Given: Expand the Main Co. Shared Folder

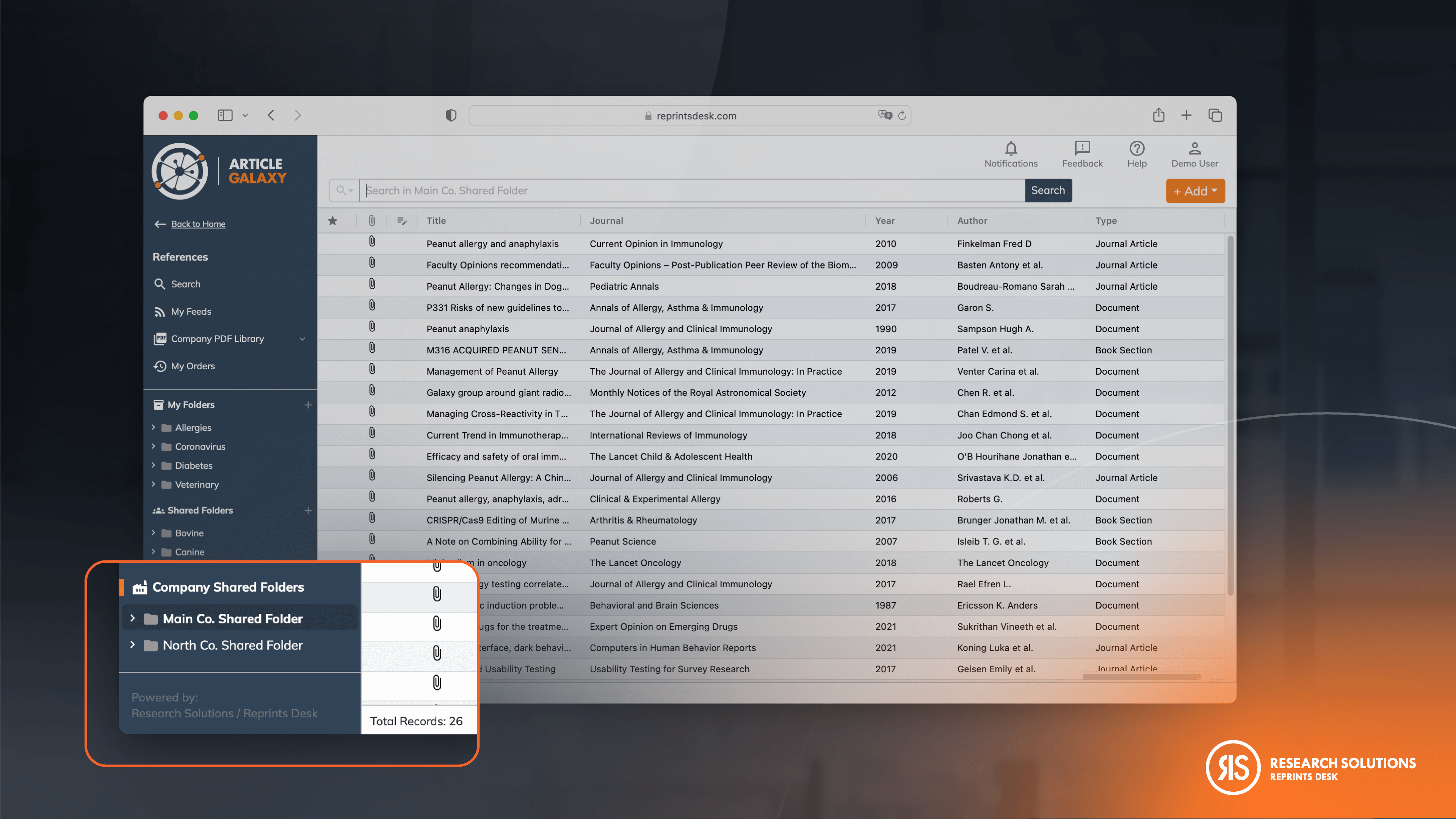Looking at the screenshot, I should pyautogui.click(x=133, y=618).
